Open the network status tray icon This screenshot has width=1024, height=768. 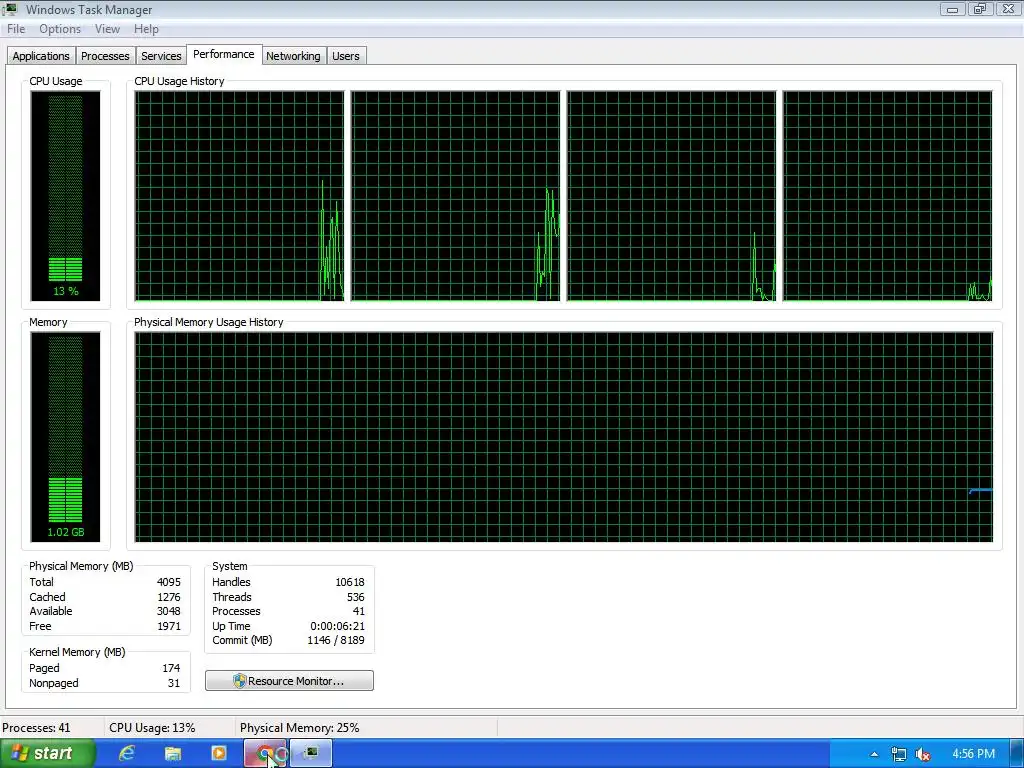coord(899,754)
